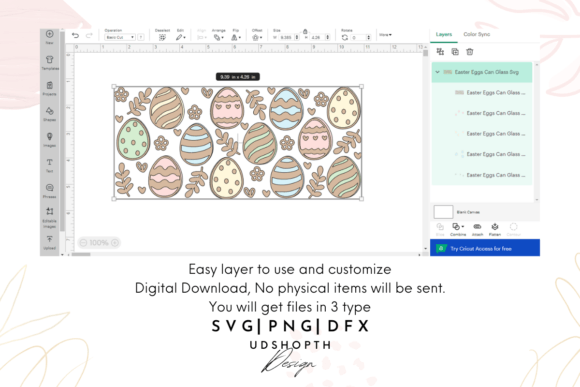
Task: Click the Blank Canvas color swatch
Action: pos(443,212)
